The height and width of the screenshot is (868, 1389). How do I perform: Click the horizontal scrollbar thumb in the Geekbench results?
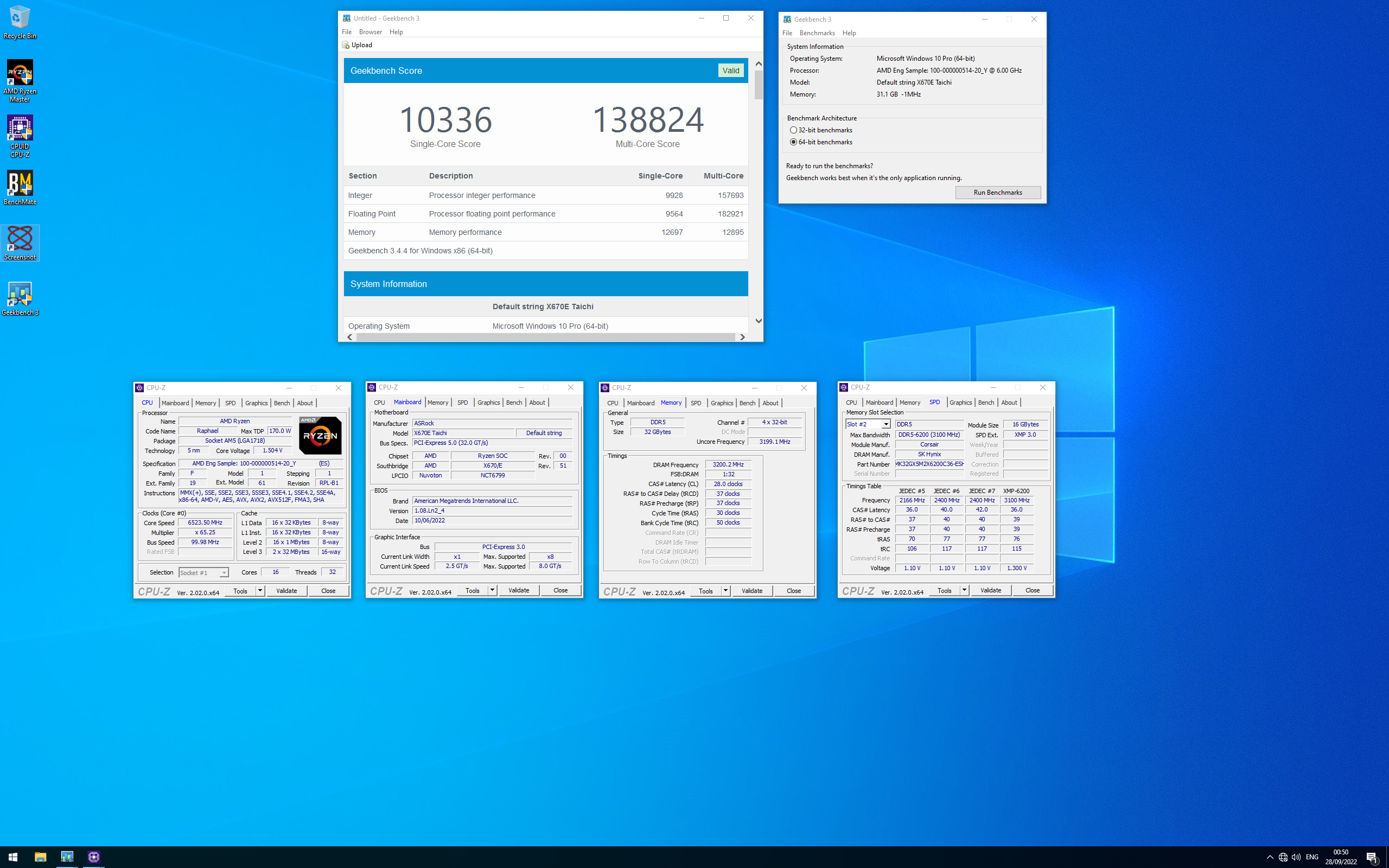click(x=545, y=337)
